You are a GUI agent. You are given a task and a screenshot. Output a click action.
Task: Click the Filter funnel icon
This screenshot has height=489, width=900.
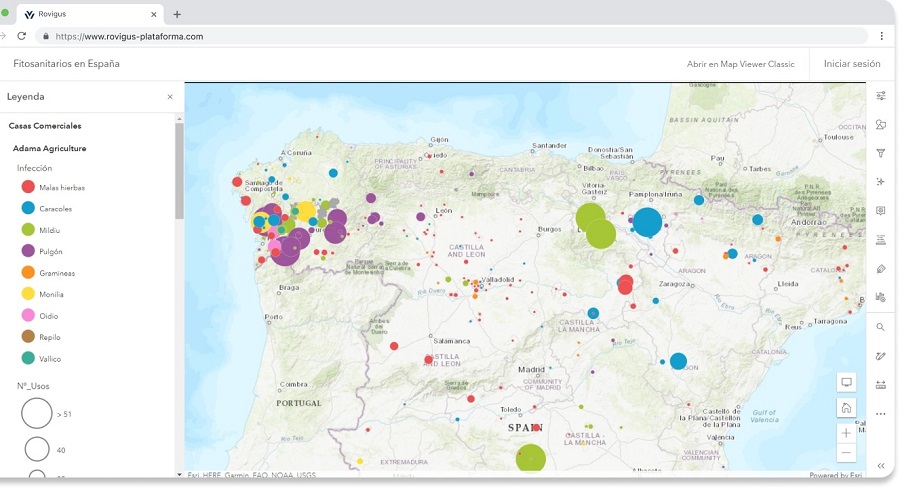tap(881, 153)
